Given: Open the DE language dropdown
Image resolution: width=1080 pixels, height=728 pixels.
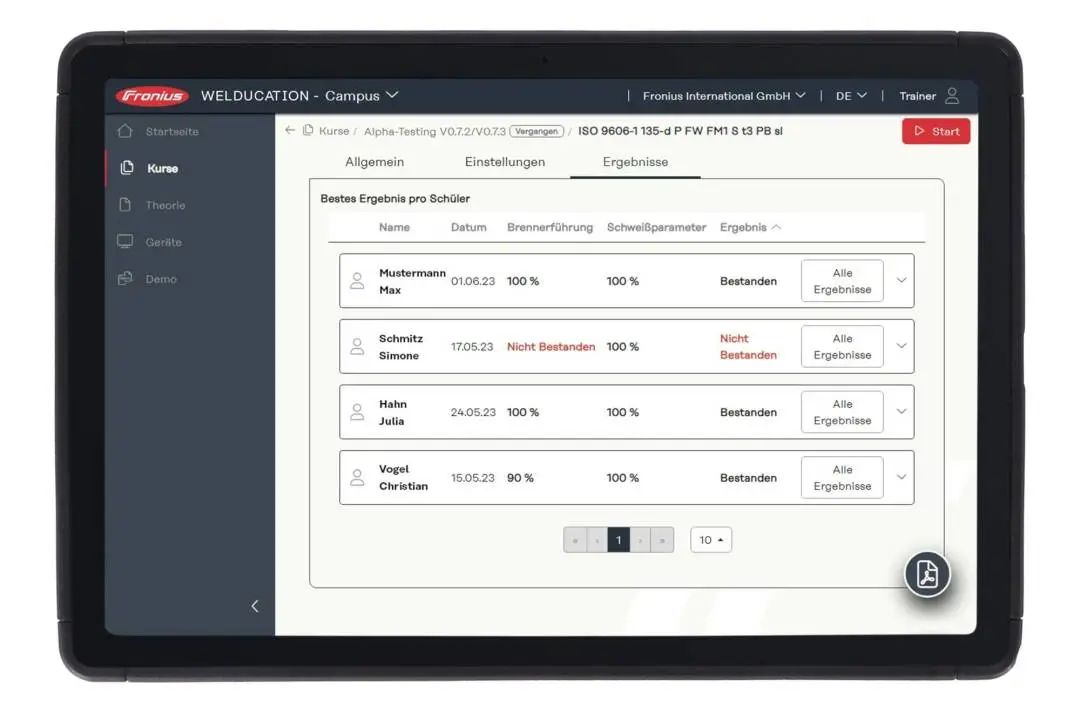Looking at the screenshot, I should pos(851,96).
